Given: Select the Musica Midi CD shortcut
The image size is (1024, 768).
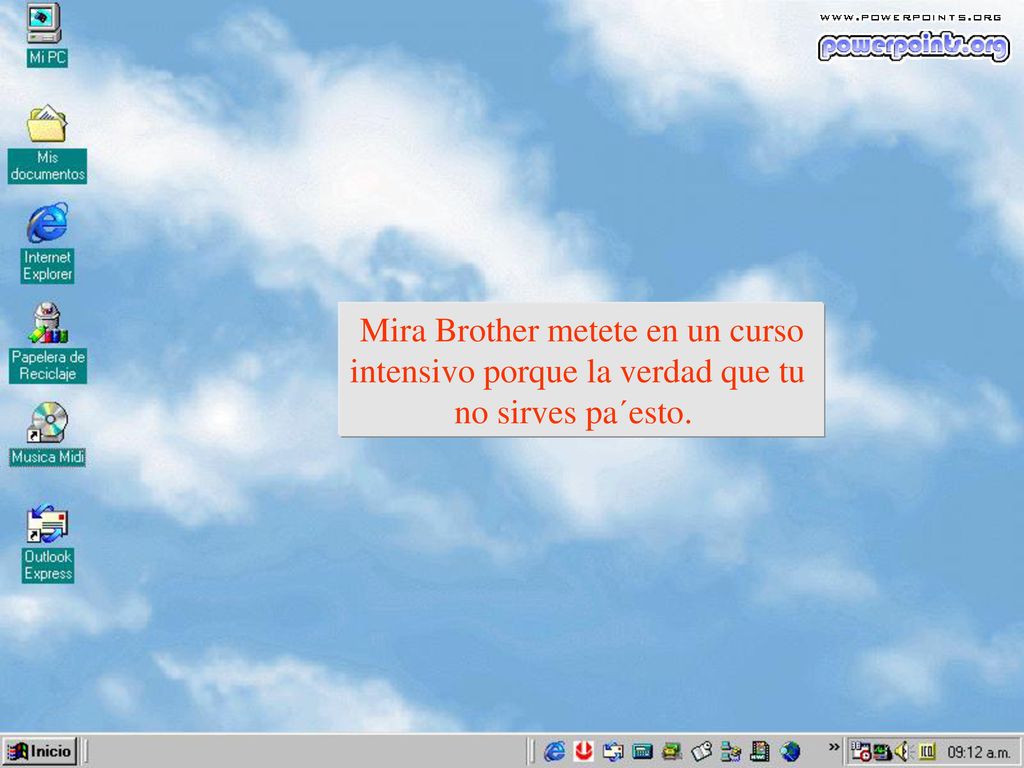Looking at the screenshot, I should (x=47, y=423).
